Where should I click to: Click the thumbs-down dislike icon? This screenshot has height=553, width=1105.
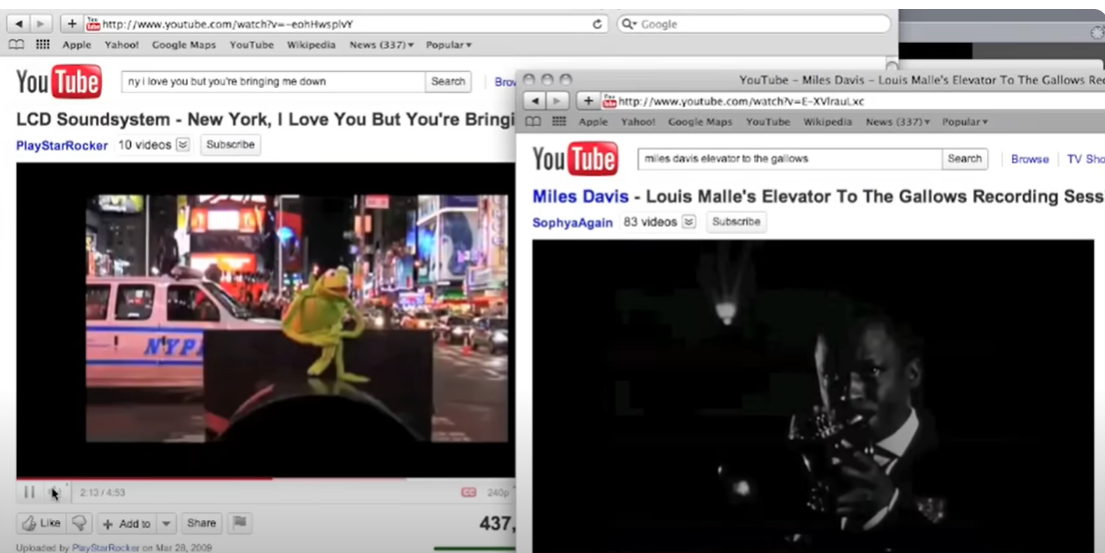coord(80,523)
